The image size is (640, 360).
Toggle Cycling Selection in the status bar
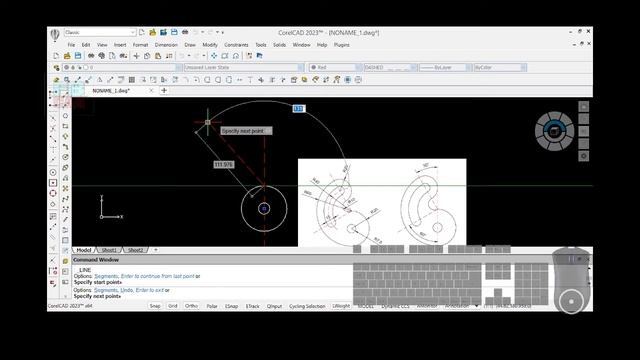click(x=307, y=306)
